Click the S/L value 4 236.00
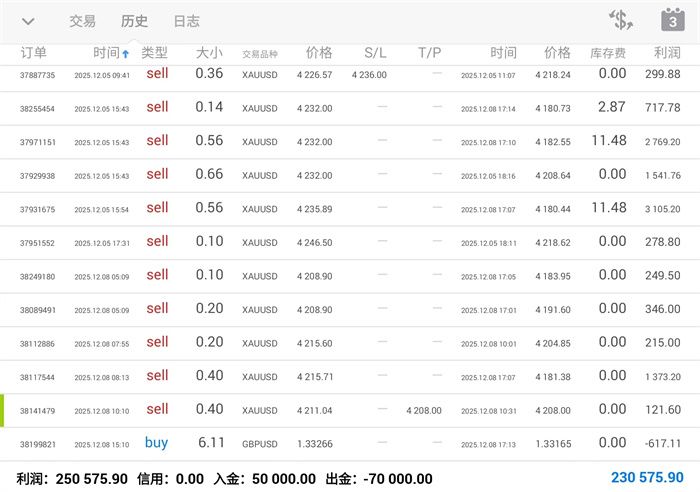 369,75
